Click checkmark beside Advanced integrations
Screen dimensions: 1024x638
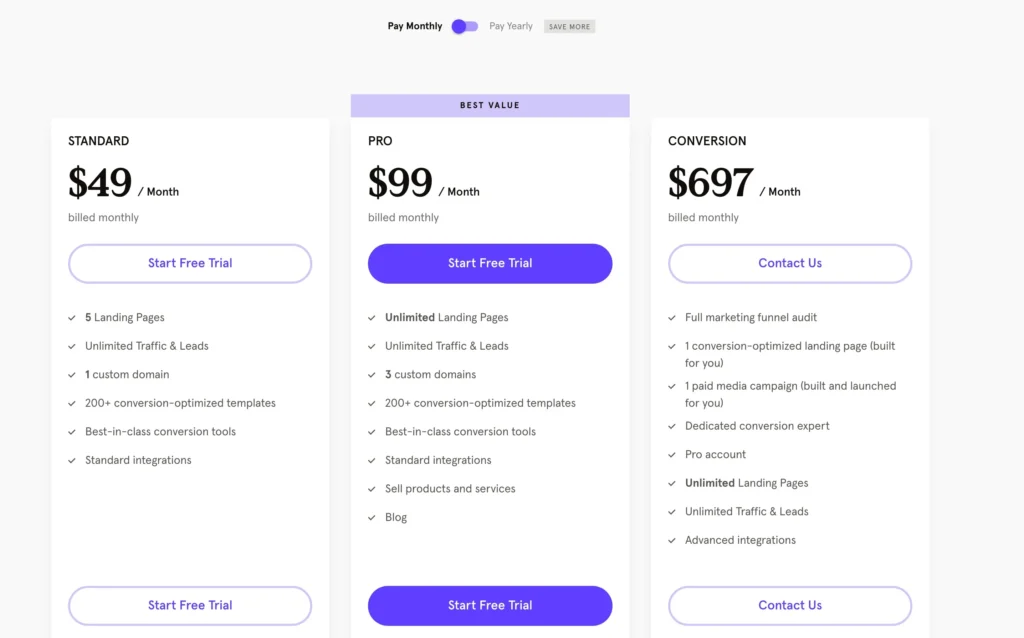click(x=672, y=541)
